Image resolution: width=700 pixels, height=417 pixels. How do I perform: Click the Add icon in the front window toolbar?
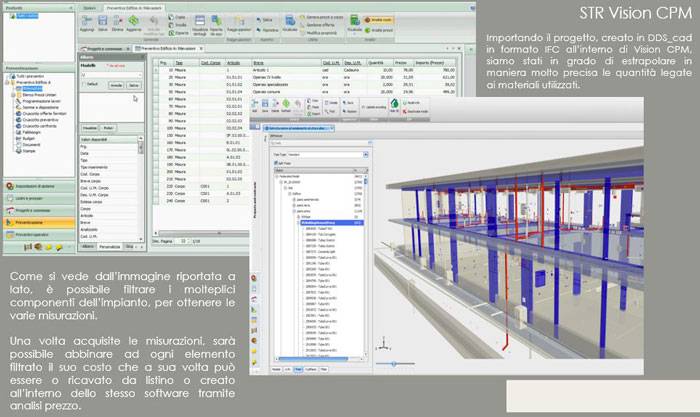(255, 104)
